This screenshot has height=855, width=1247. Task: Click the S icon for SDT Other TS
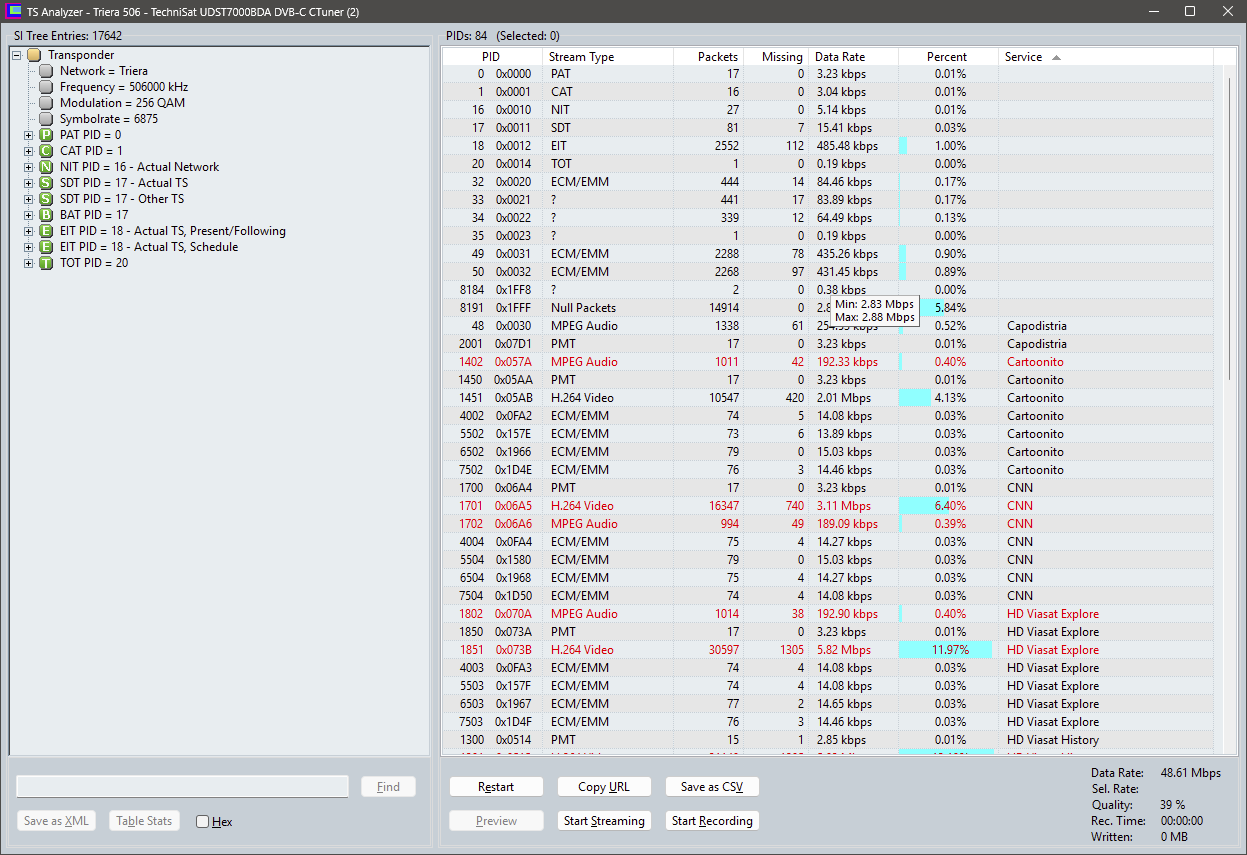[46, 199]
